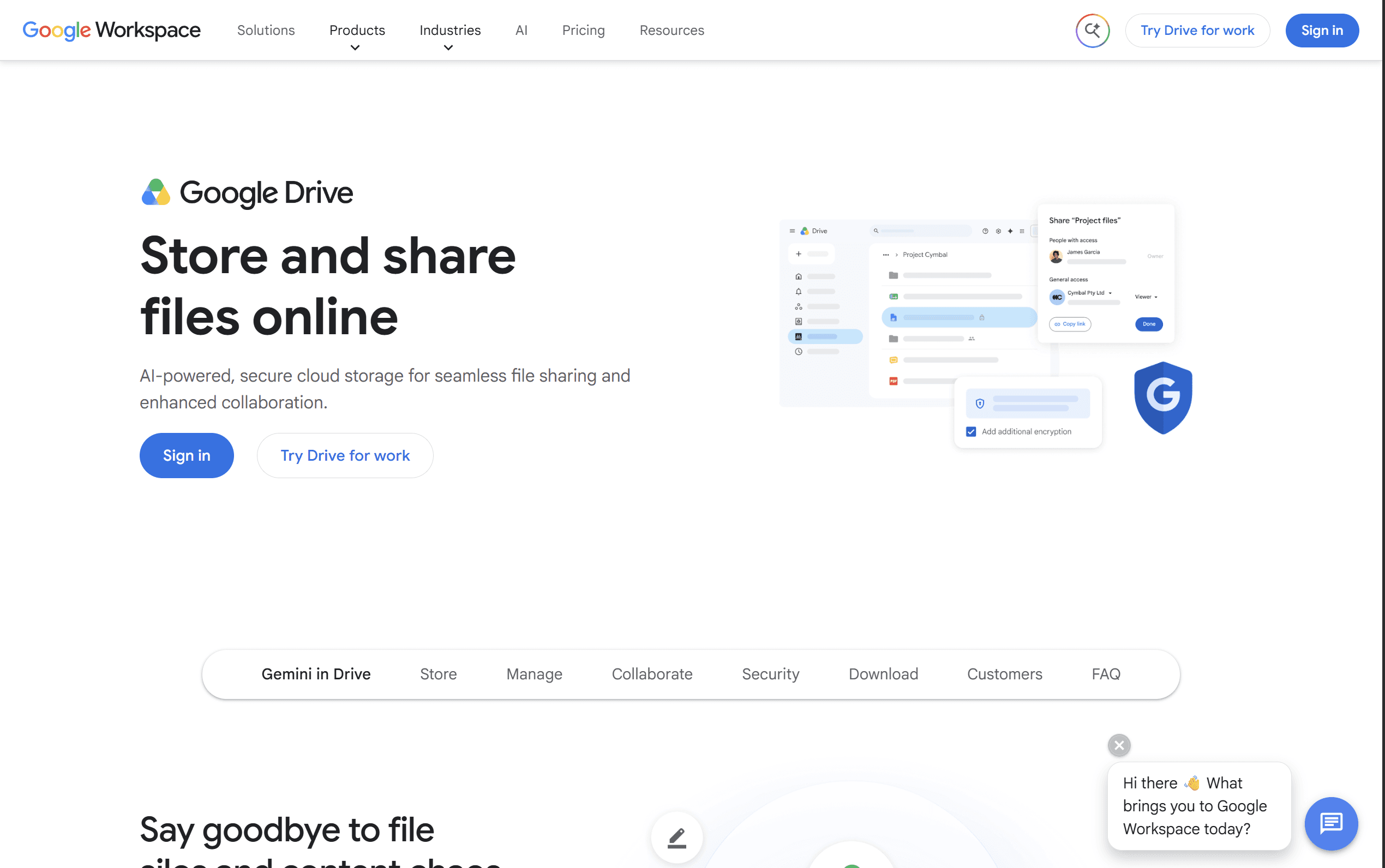Screen dimensions: 1385x868
Task: Select the Customers tab
Action: (1004, 674)
